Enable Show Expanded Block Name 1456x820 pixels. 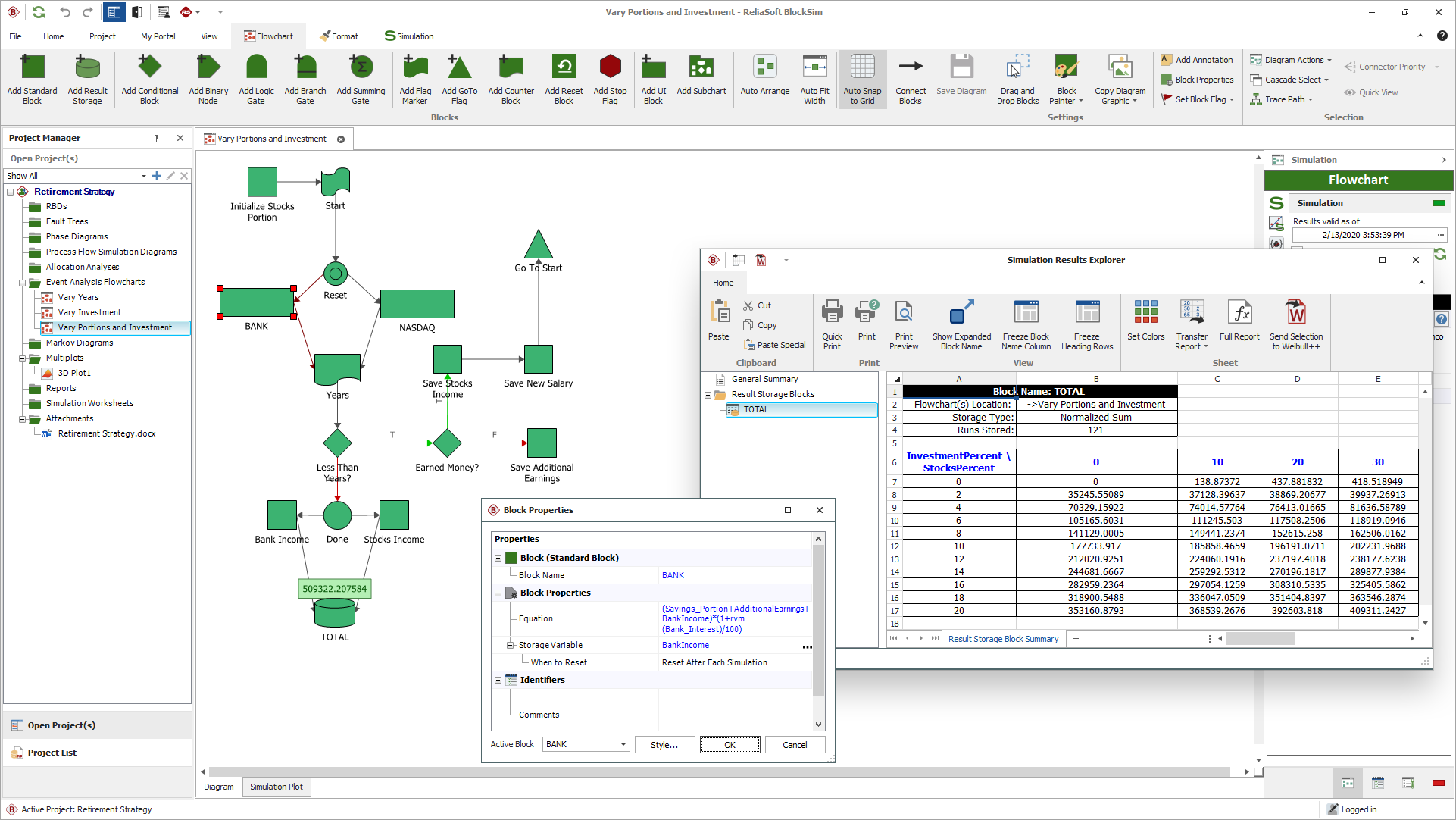[x=961, y=324]
